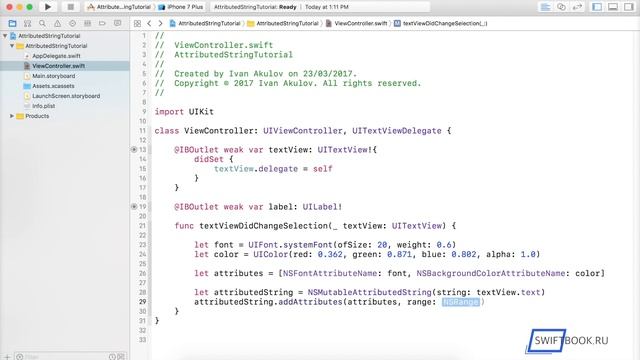Expand the Products folder
Image resolution: width=640 pixels, height=360 pixels.
[12, 116]
